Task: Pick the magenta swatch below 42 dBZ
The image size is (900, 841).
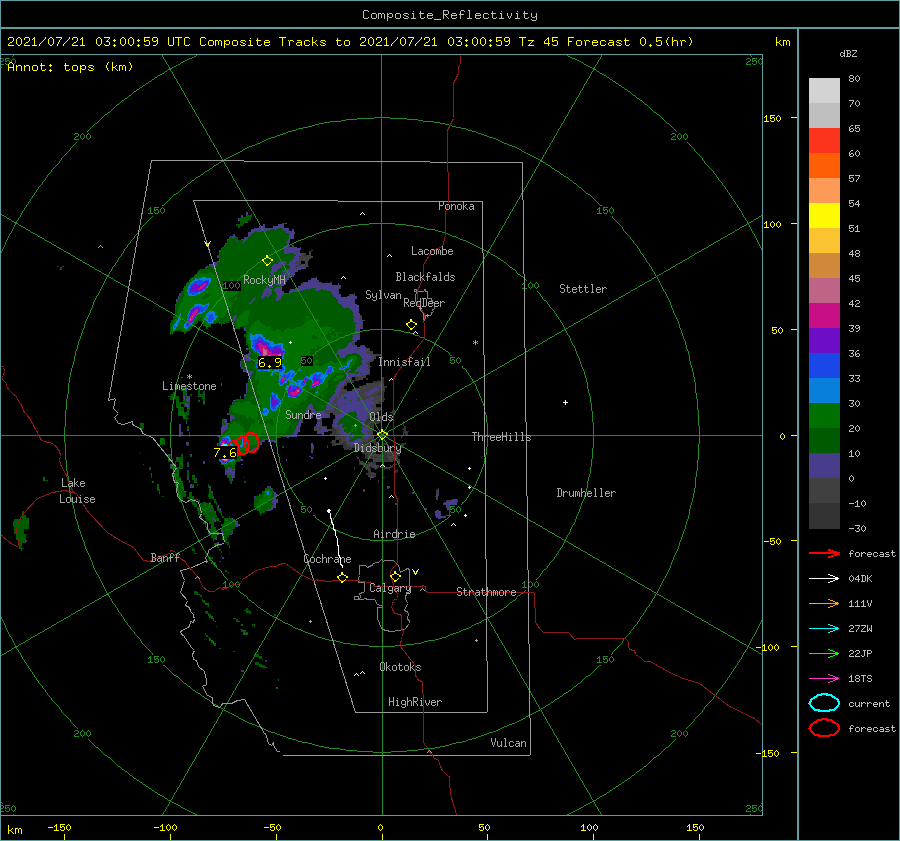Action: coord(824,316)
